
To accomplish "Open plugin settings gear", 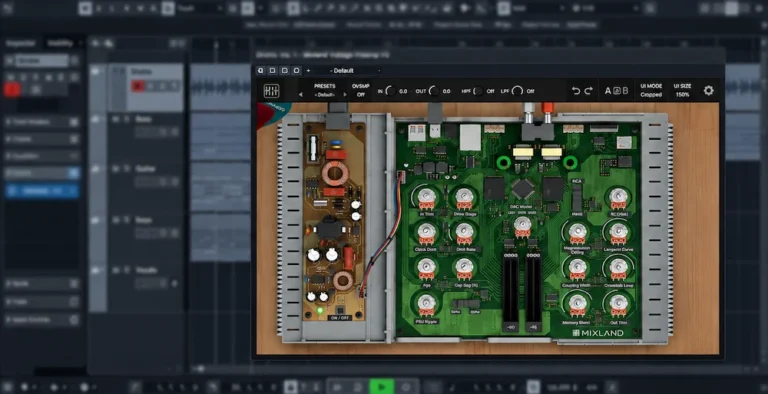I will [x=708, y=91].
